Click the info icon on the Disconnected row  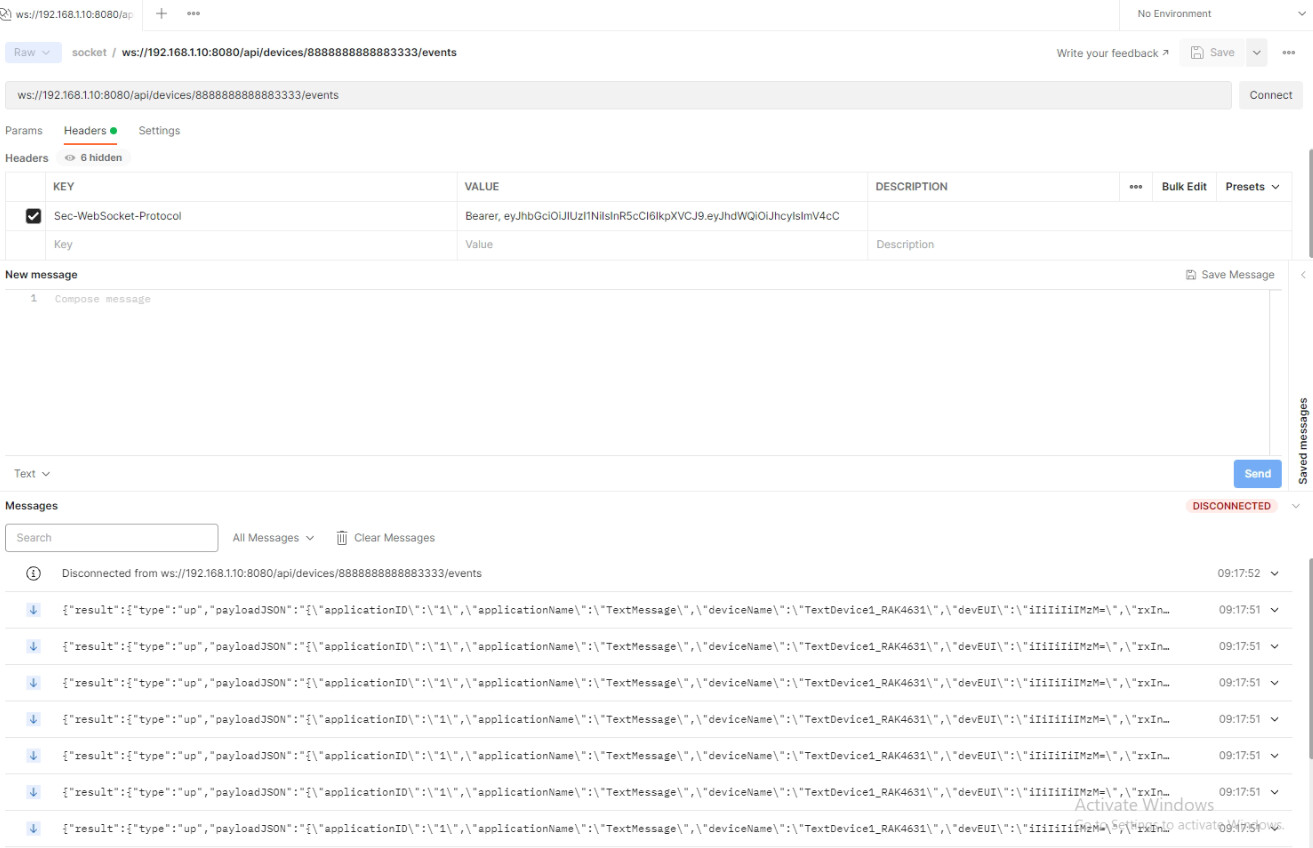coord(31,572)
